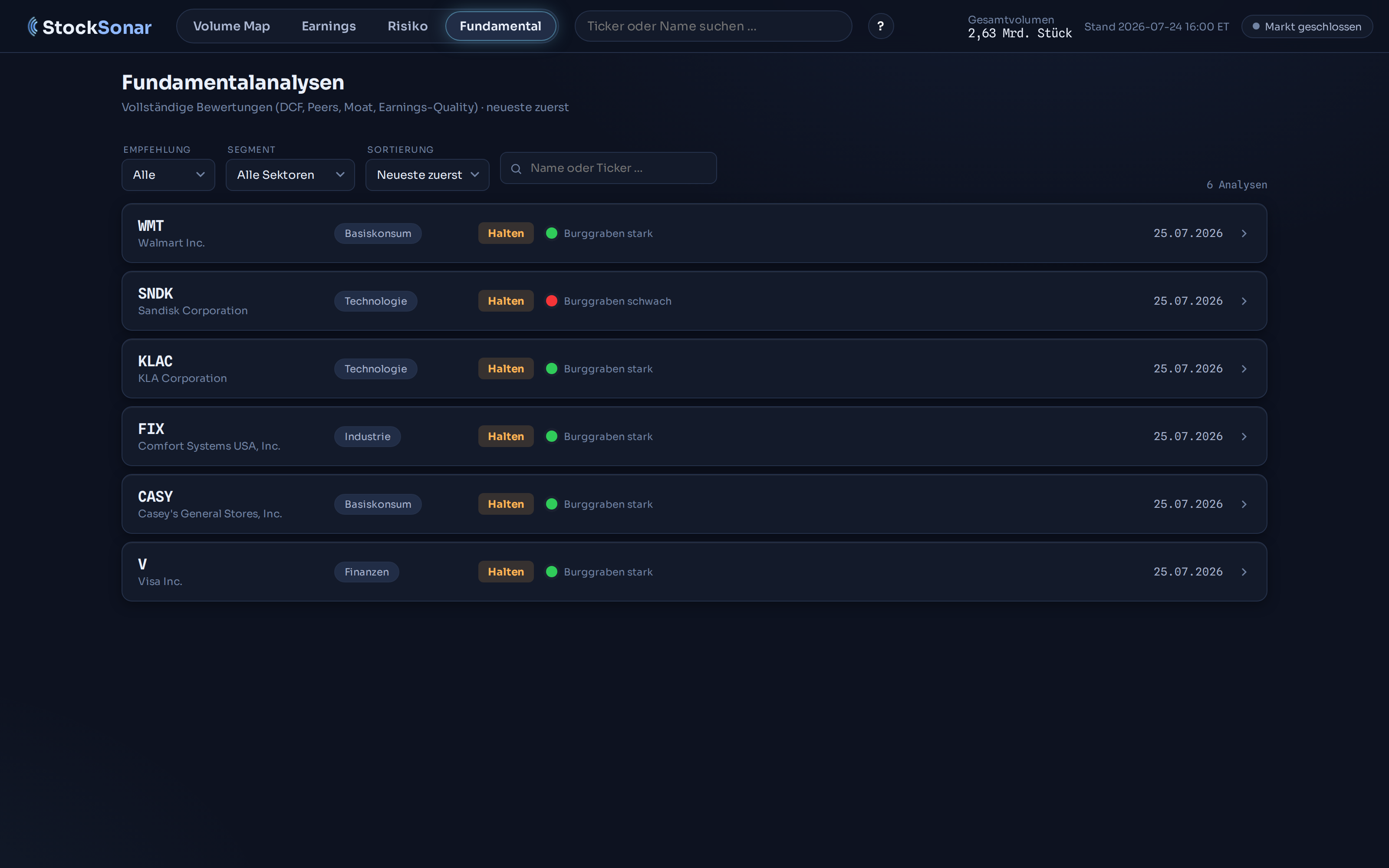Click the Gesamtvolumen 2,63 Mrd. Stück value
This screenshot has height=868, width=1389.
click(1019, 33)
